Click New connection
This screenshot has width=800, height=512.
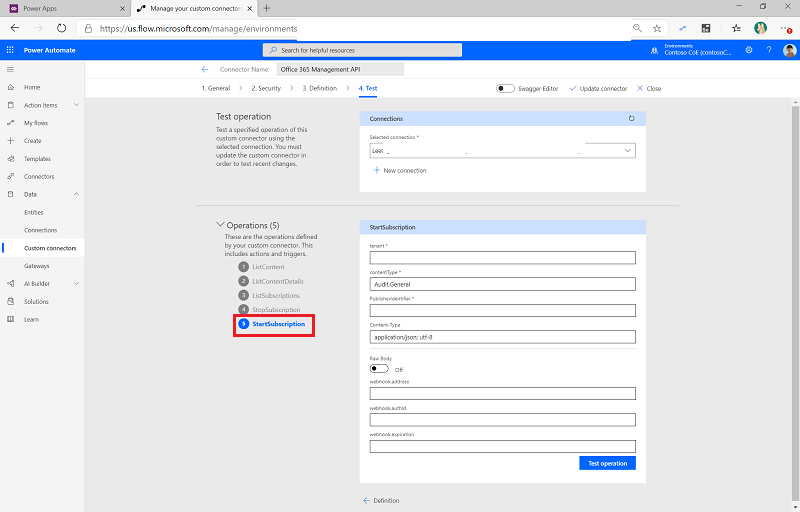[x=400, y=170]
